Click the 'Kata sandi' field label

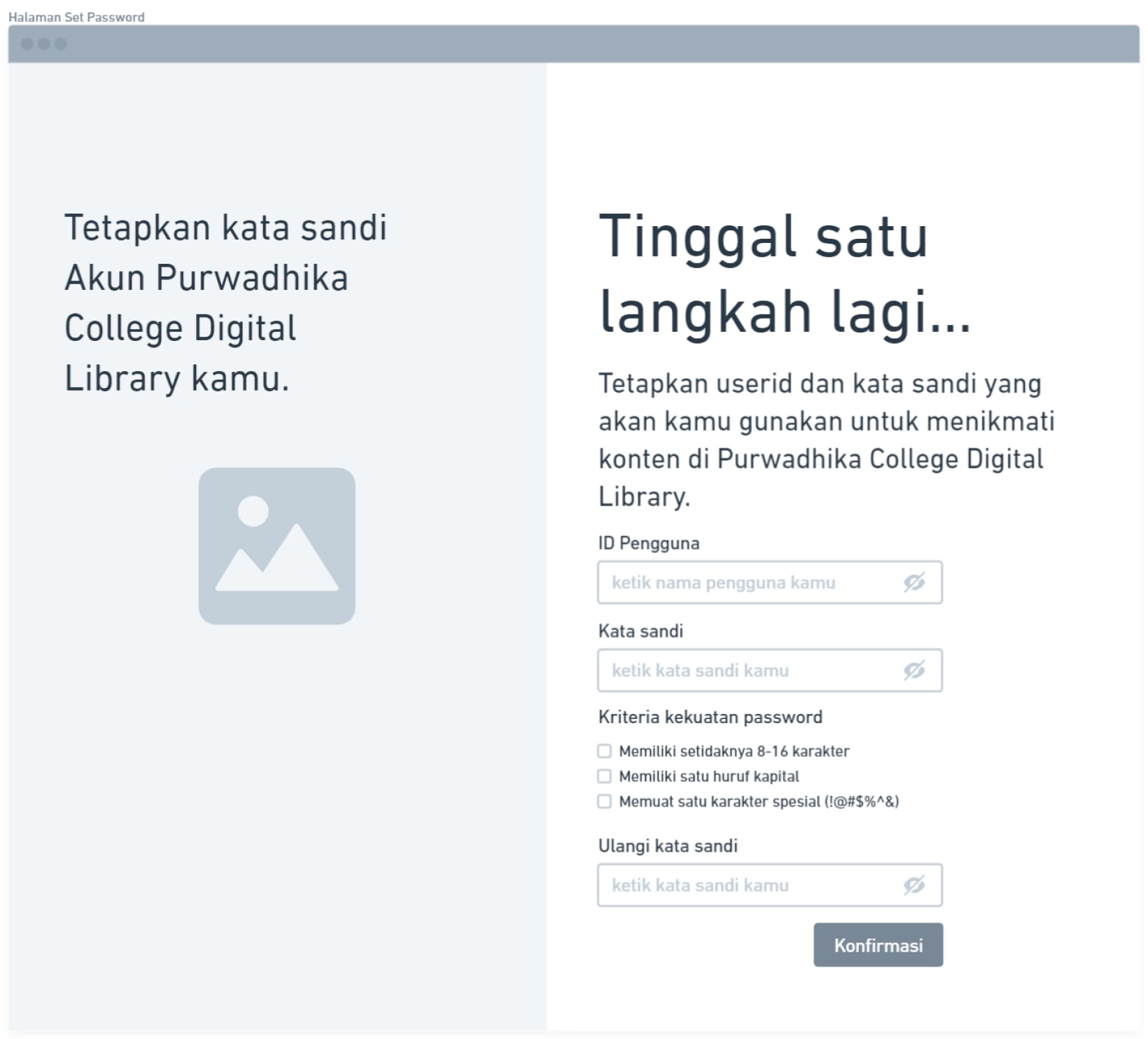click(640, 631)
